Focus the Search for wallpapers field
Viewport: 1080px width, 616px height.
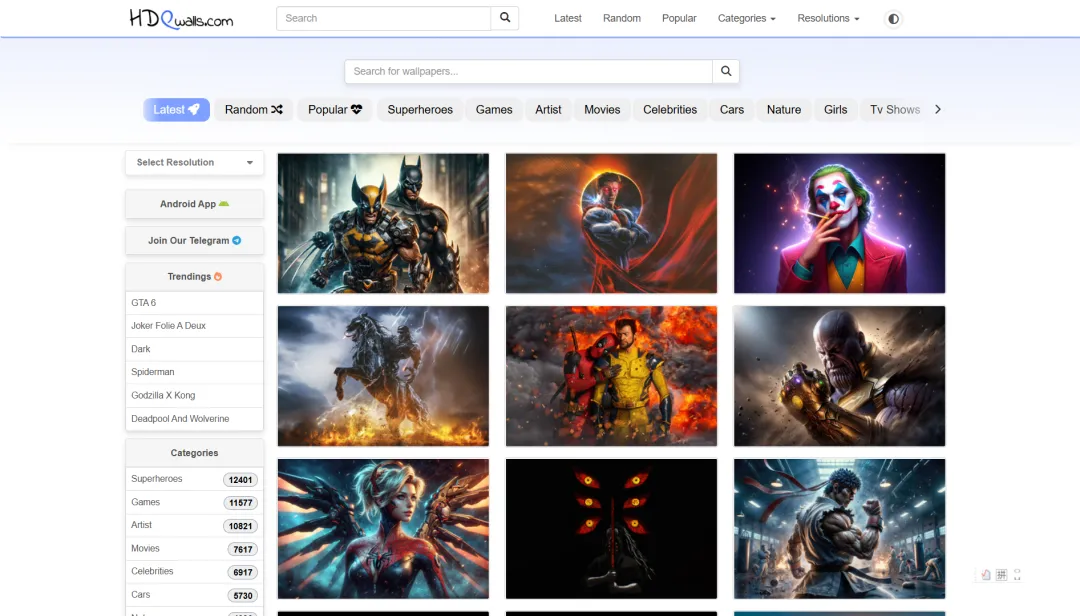tap(528, 71)
